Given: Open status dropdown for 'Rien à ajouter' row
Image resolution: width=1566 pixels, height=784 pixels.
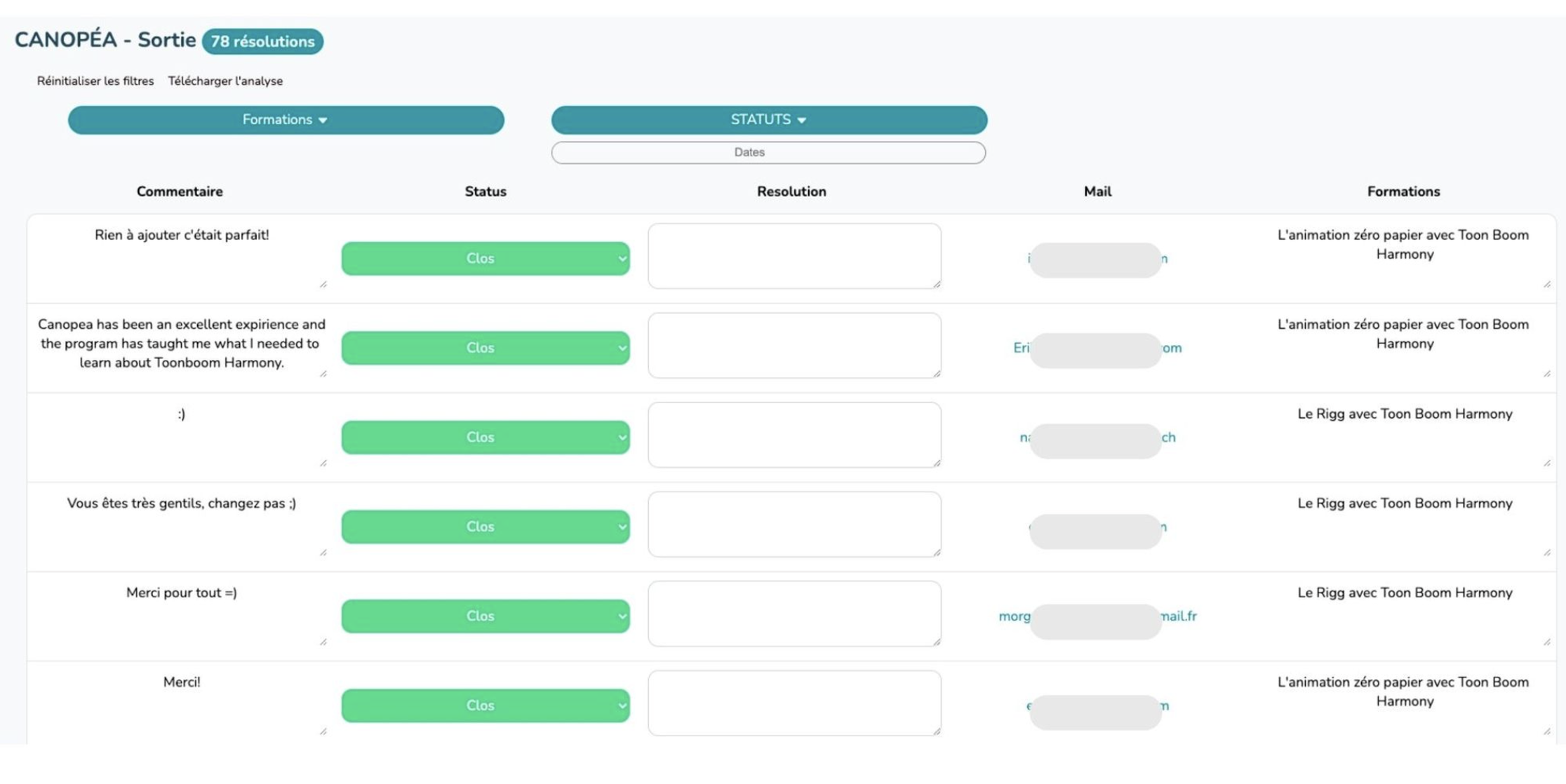Looking at the screenshot, I should point(485,258).
